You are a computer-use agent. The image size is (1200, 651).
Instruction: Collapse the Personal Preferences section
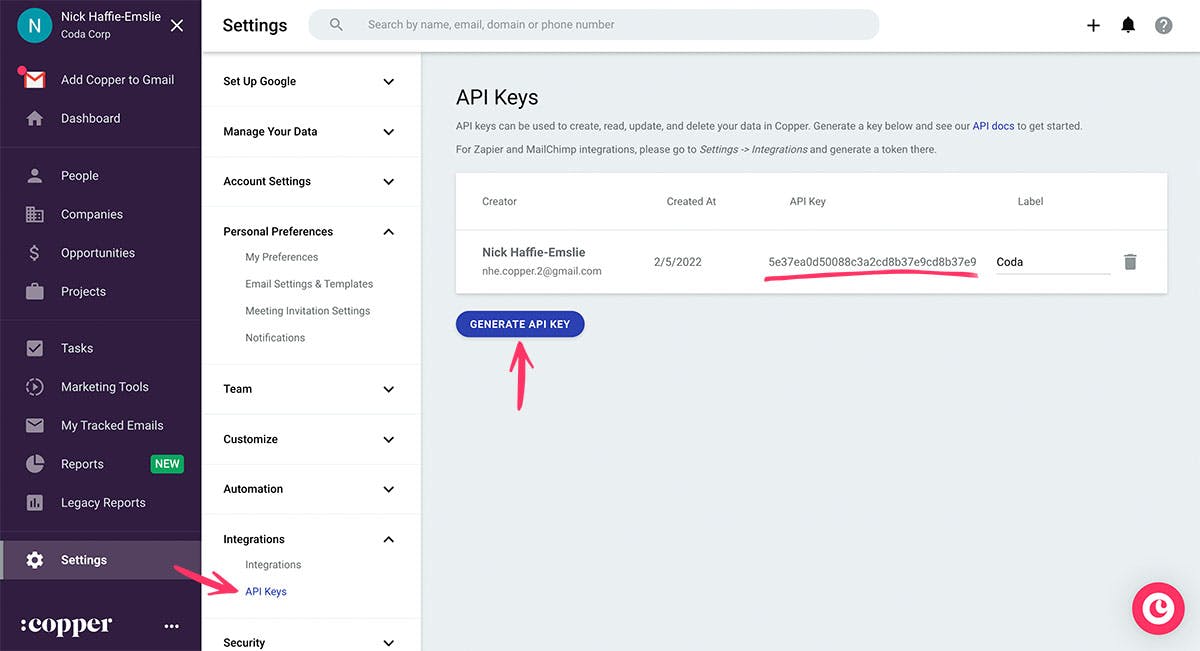coord(311,231)
